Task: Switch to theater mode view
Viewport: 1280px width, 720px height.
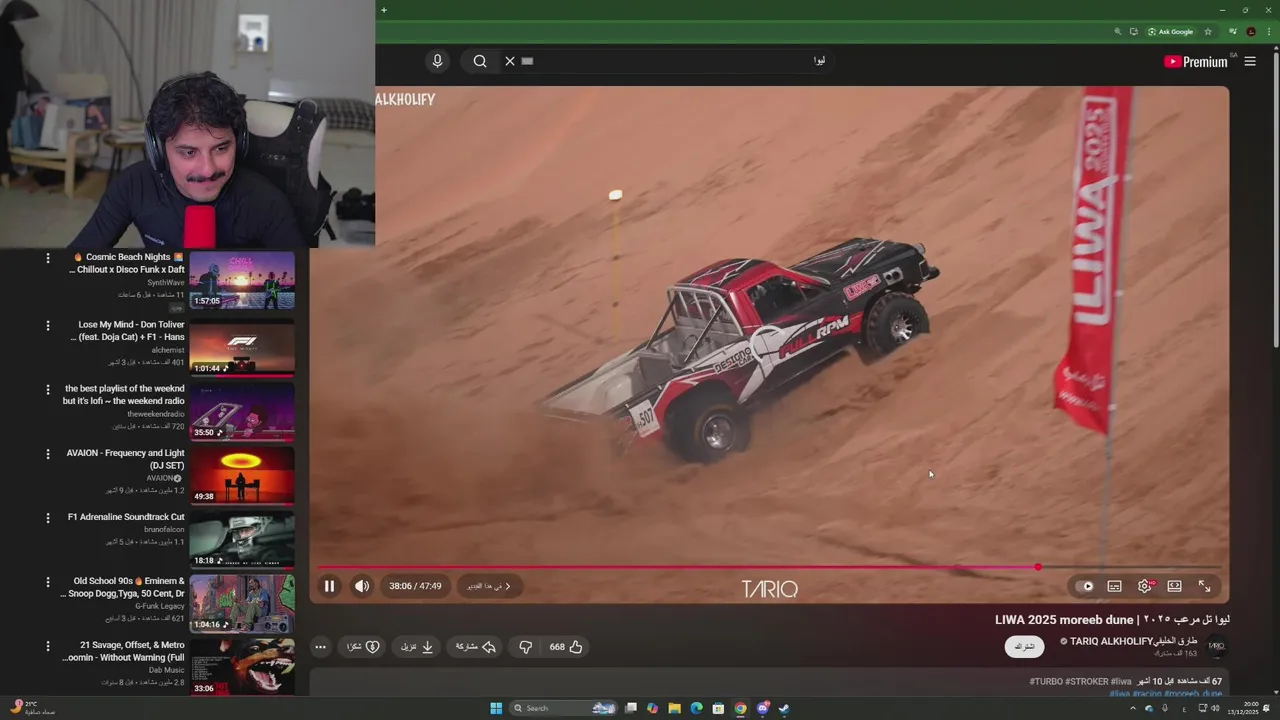Action: pos(1174,586)
